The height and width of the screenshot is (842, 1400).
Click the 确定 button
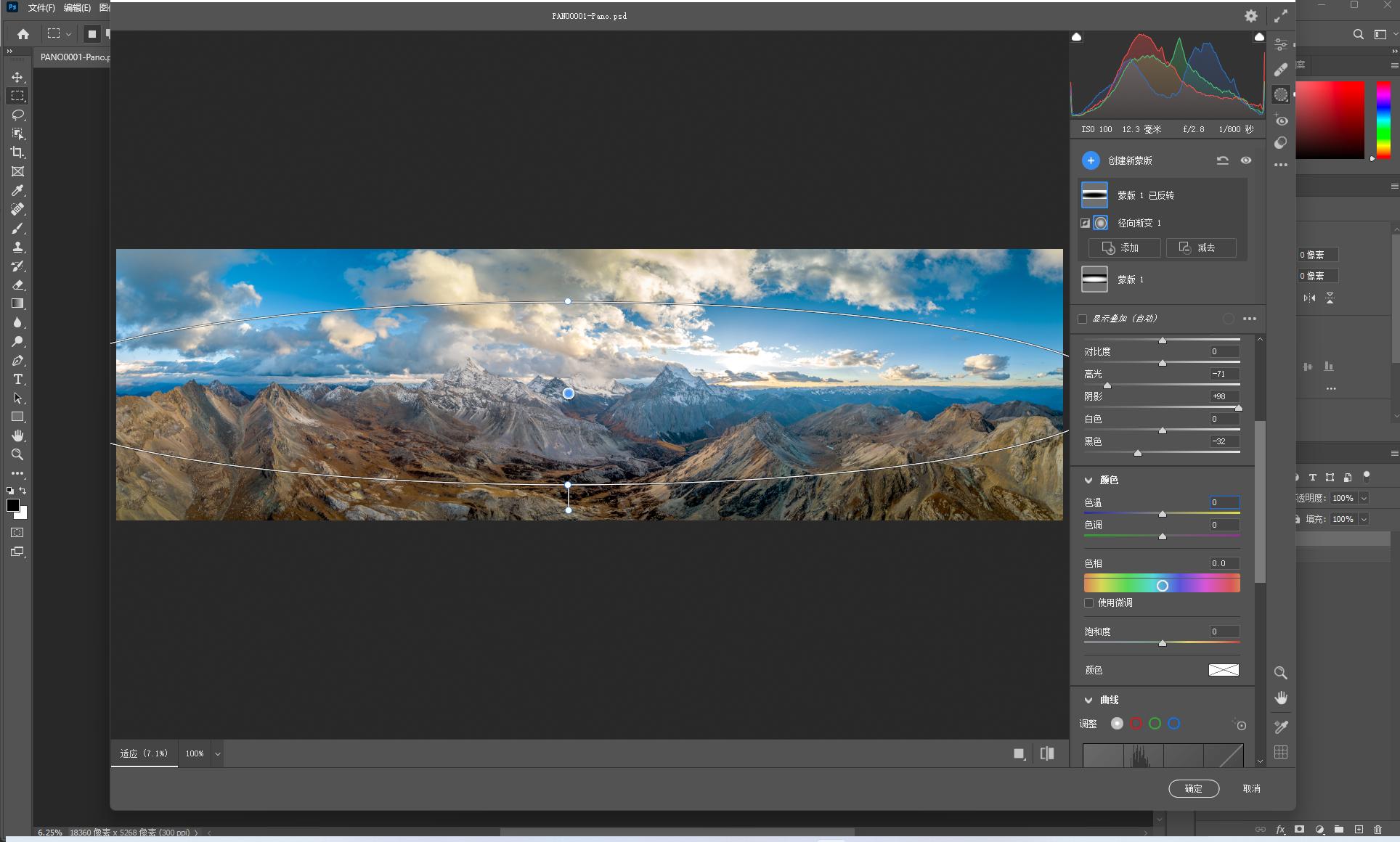click(1193, 788)
